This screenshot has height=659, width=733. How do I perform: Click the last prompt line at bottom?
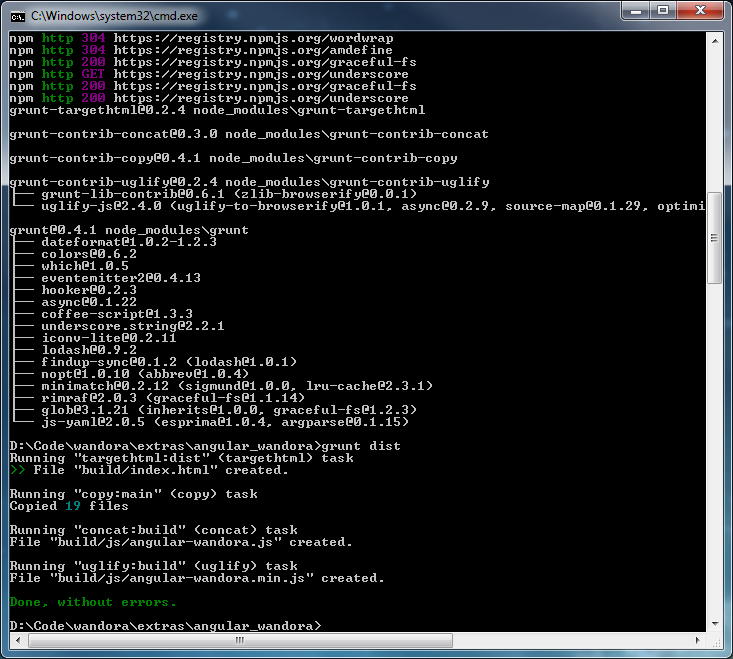(166, 626)
